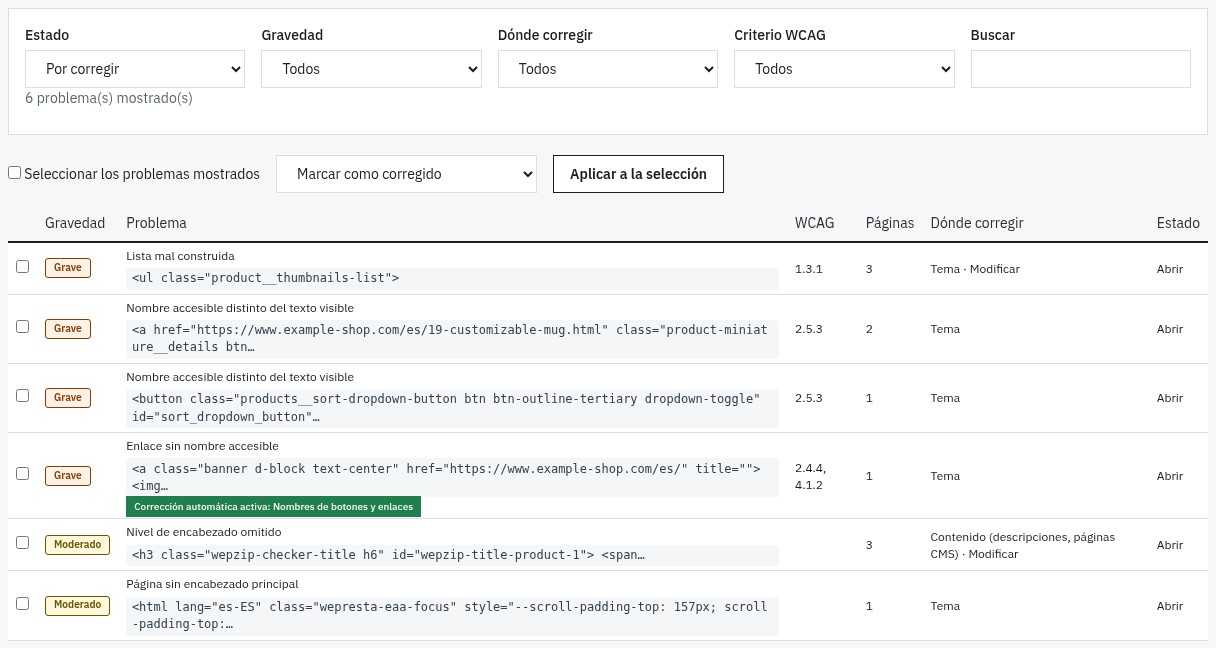
Task: Open Página sin encabezado principal via Abrir
Action: tap(1170, 606)
